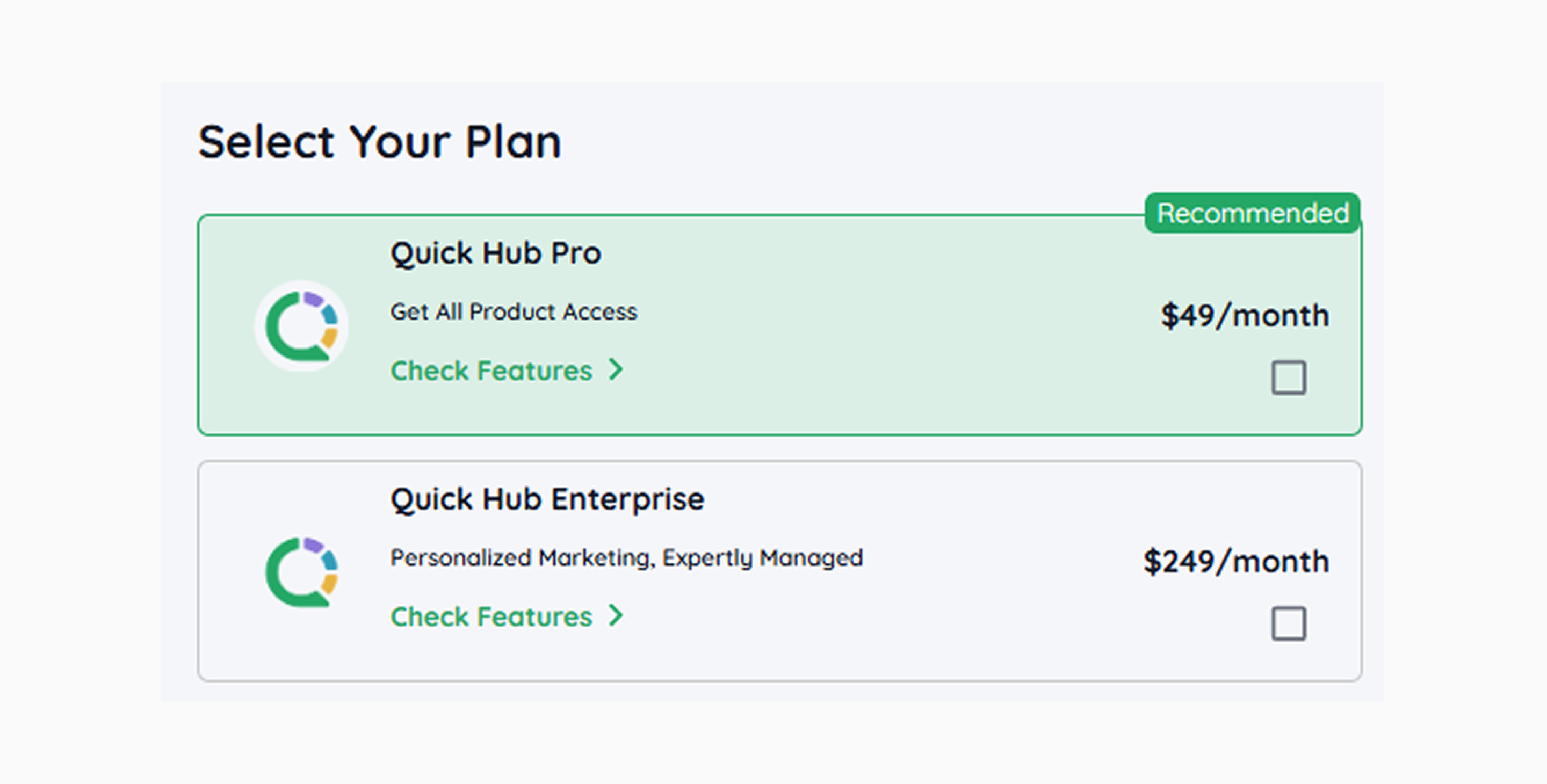Click the blue segment of Pro logo
Screen dimensions: 1547x784
point(330,314)
